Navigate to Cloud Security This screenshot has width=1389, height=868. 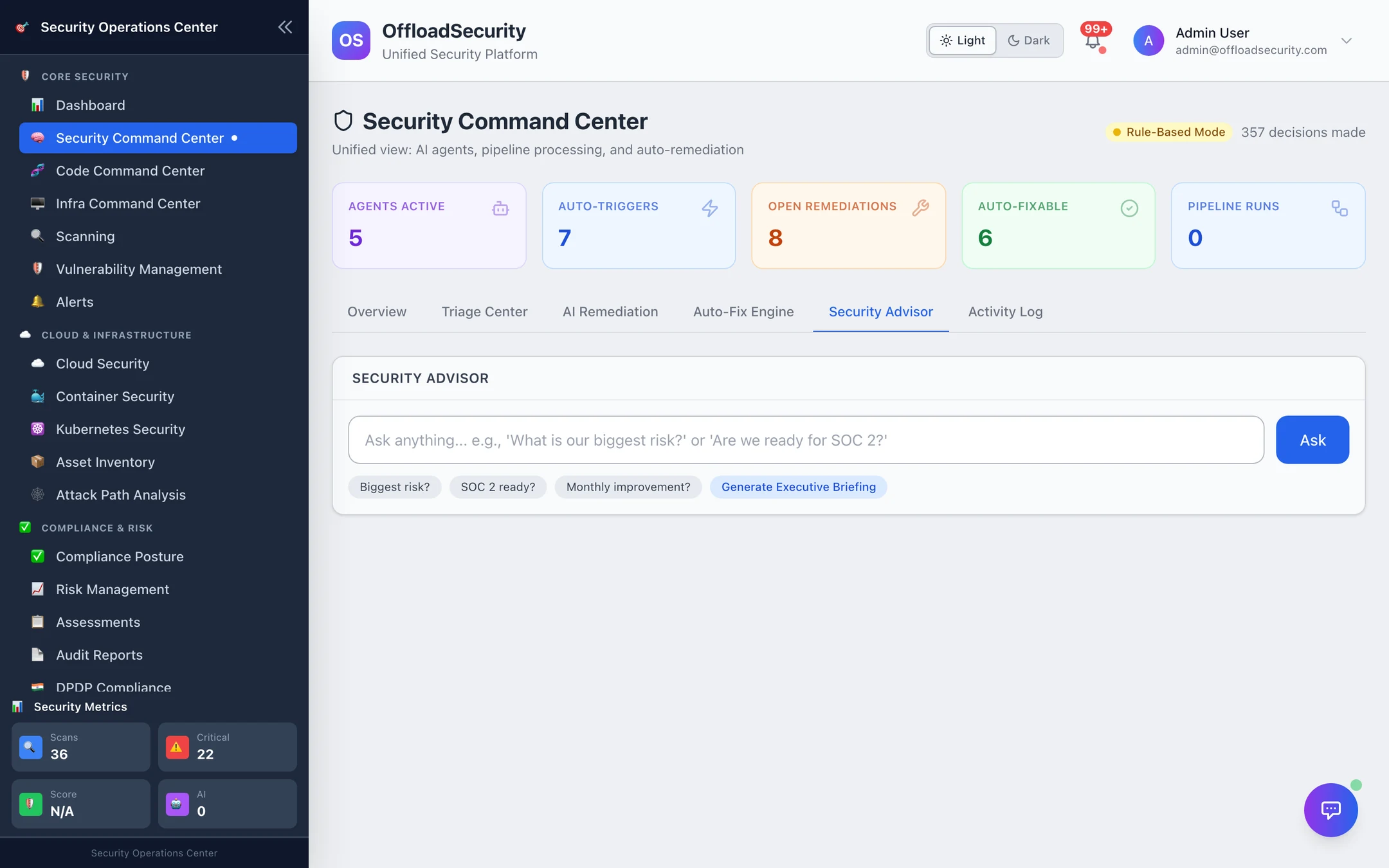[158, 363]
